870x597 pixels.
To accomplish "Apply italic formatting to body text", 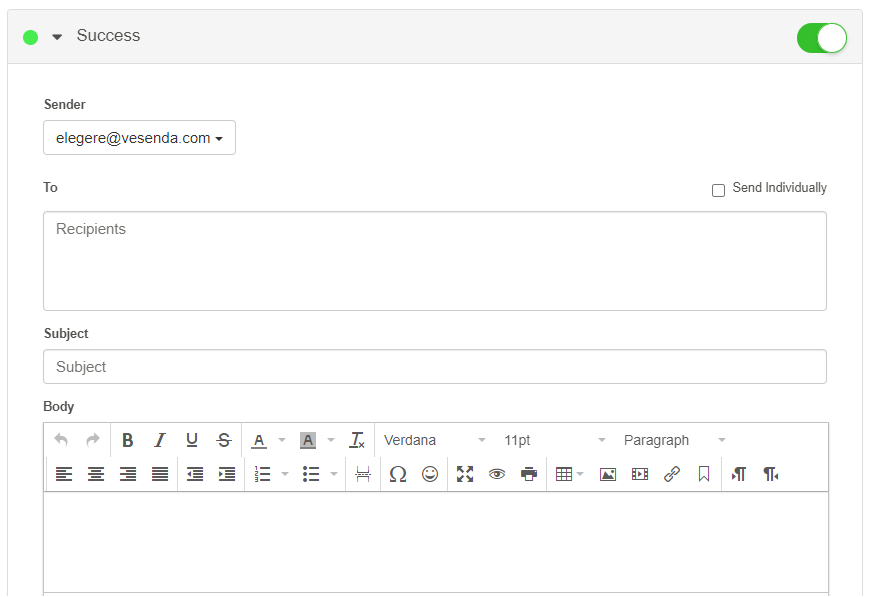I will 160,440.
